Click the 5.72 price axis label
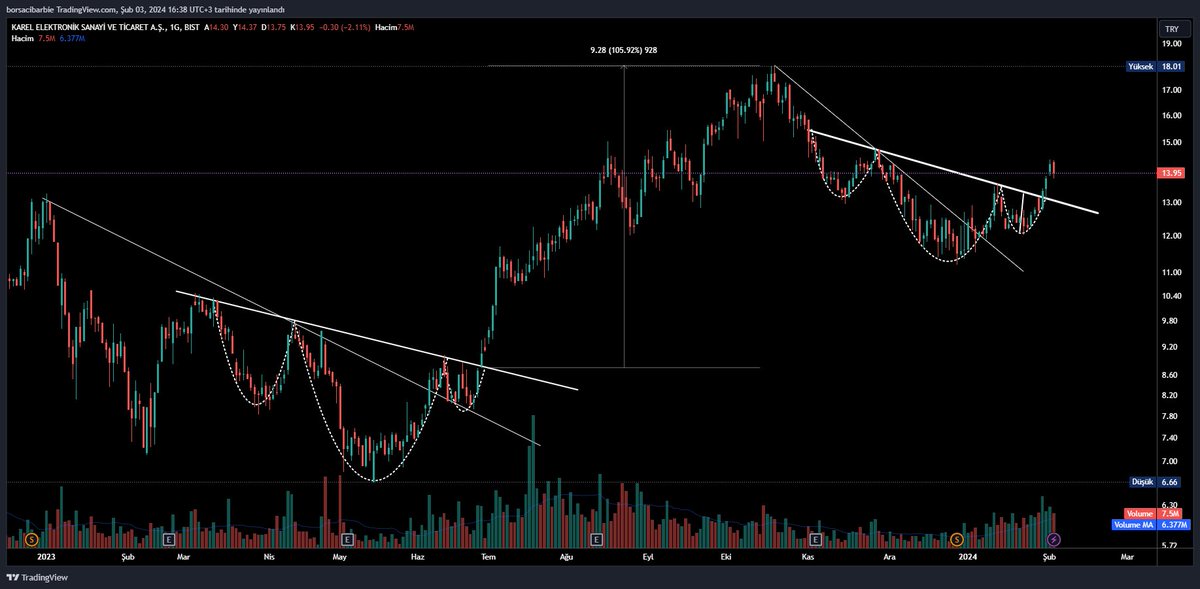1200x589 pixels. tap(1171, 546)
